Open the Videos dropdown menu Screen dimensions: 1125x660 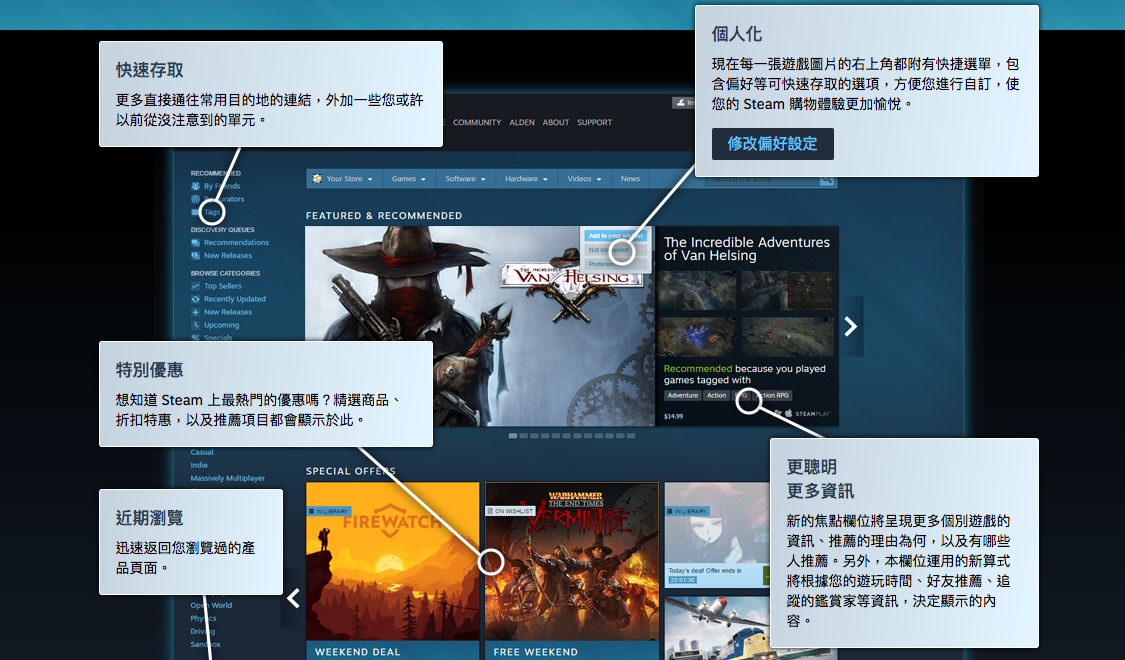tap(584, 179)
